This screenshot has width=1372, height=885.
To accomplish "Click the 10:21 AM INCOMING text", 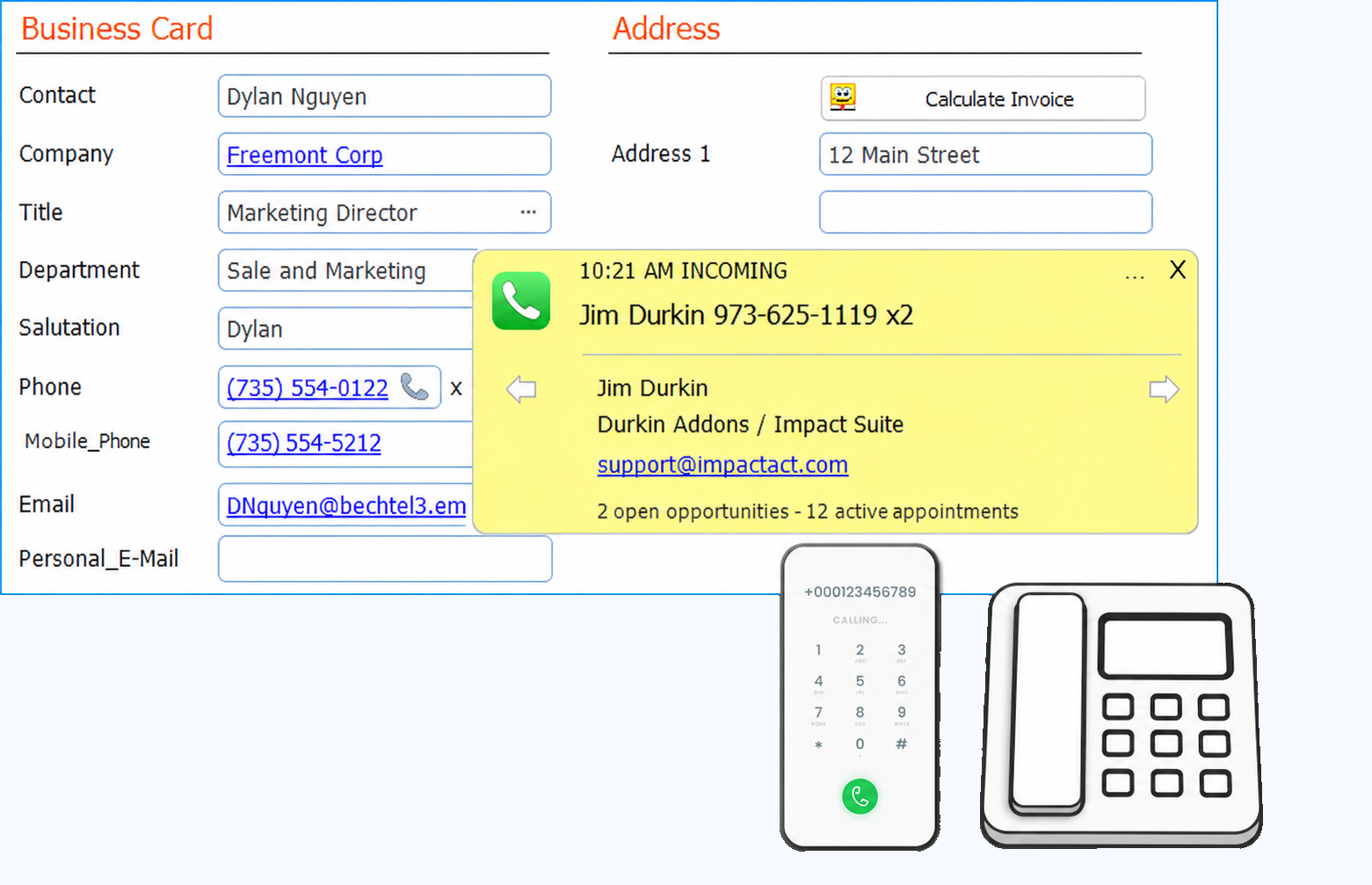I will click(x=683, y=271).
